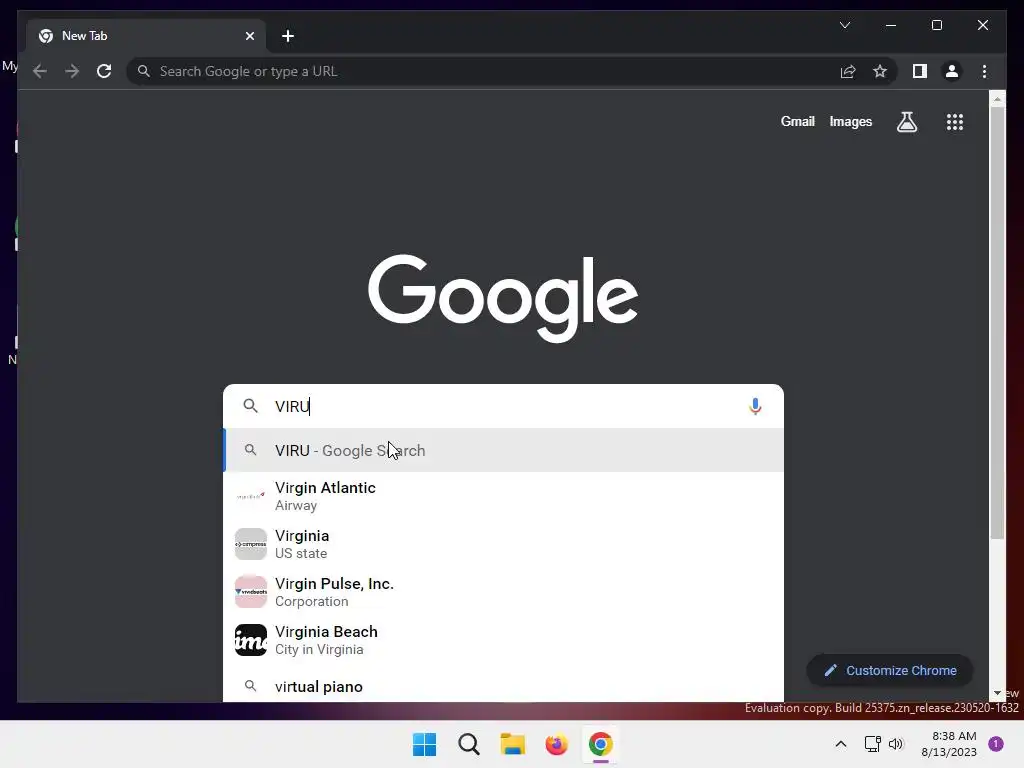Click Virgin Pulse logo thumbnail

pos(251,592)
